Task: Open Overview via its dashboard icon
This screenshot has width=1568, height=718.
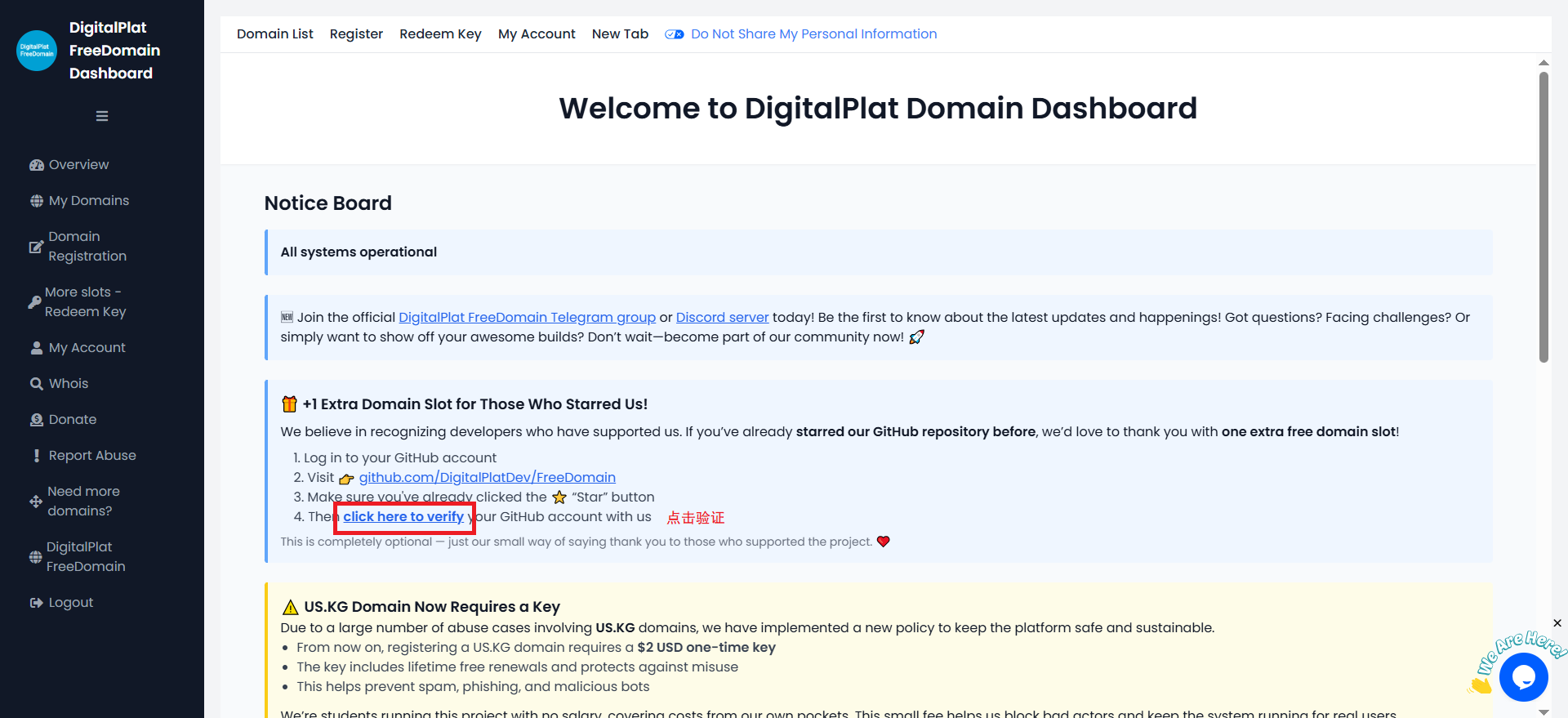Action: point(37,165)
